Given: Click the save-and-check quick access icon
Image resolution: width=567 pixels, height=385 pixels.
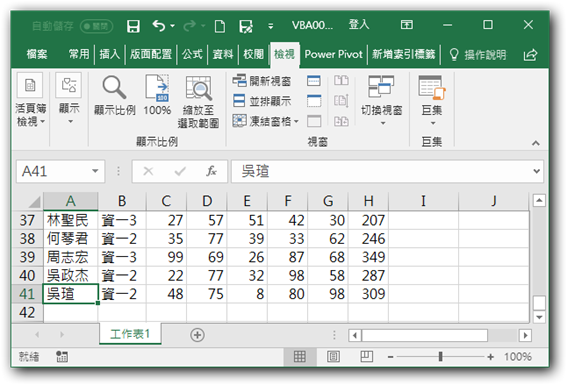Looking at the screenshot, I should 246,26.
